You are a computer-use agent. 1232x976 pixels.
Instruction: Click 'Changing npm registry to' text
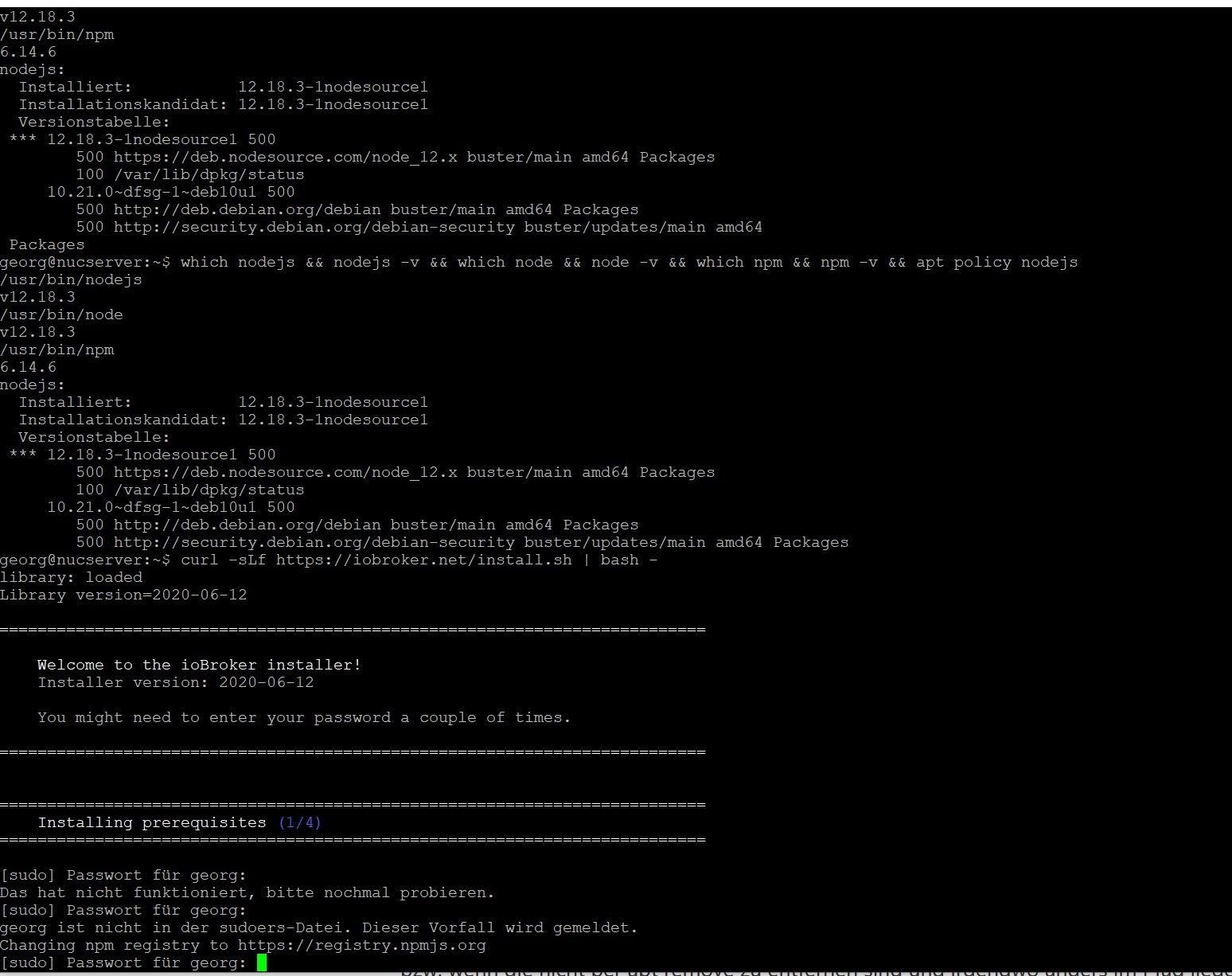coord(114,946)
